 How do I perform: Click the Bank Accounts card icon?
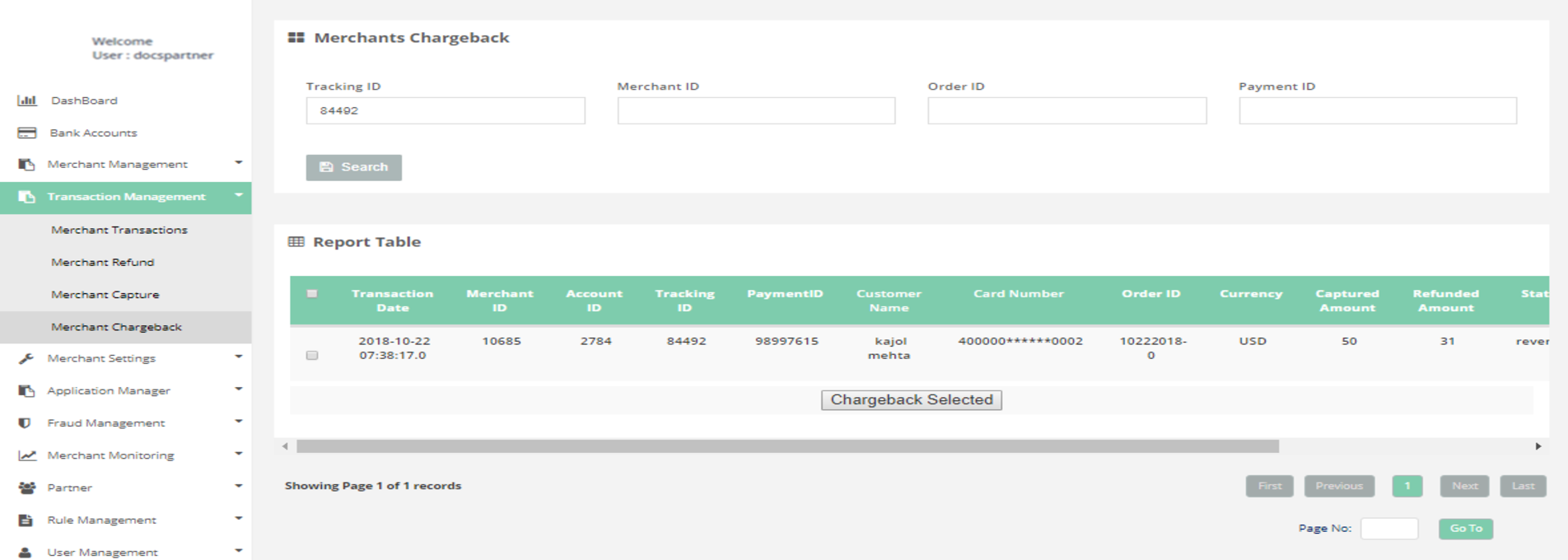pyautogui.click(x=27, y=133)
